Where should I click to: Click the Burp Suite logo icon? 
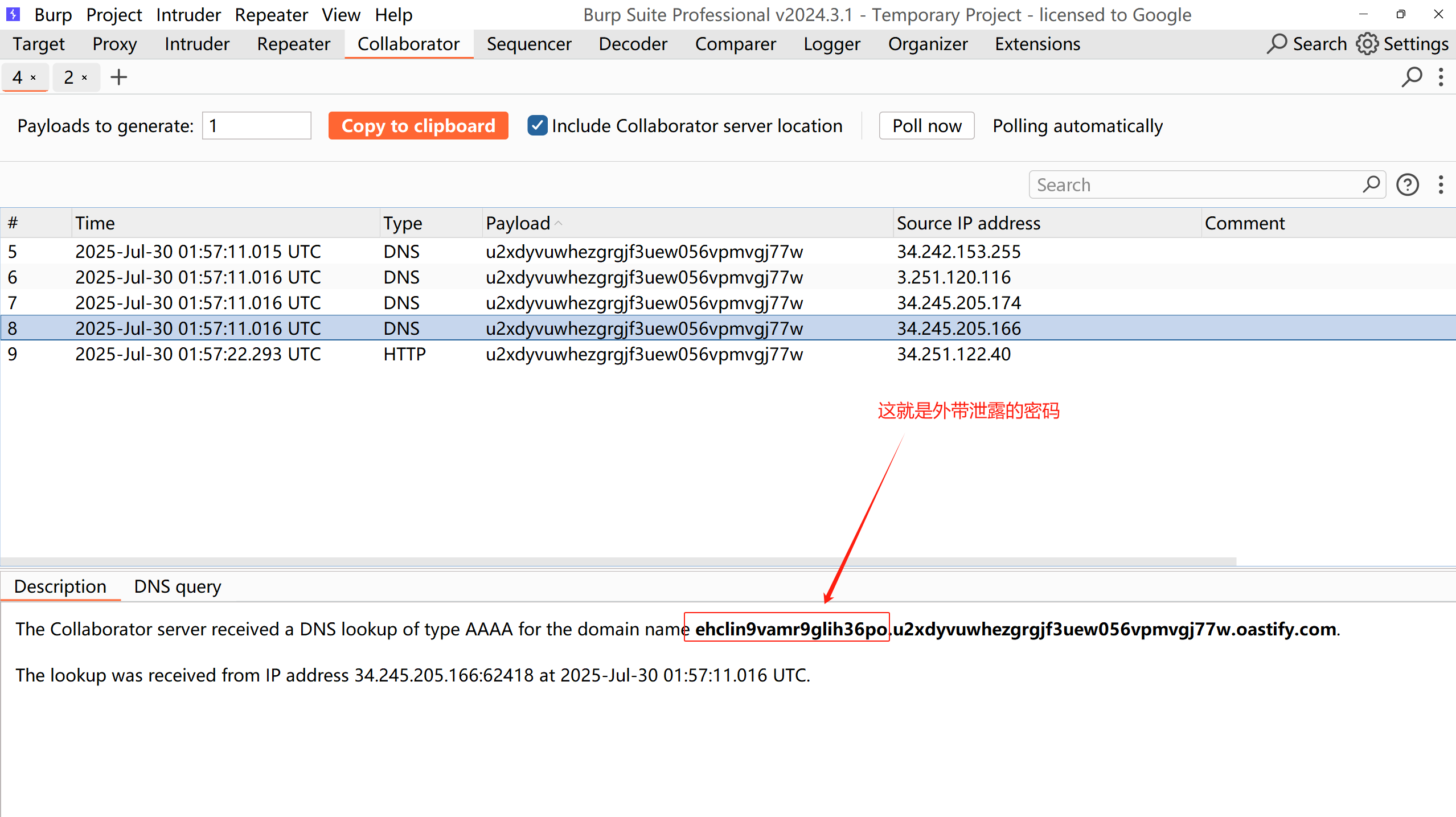click(x=13, y=14)
